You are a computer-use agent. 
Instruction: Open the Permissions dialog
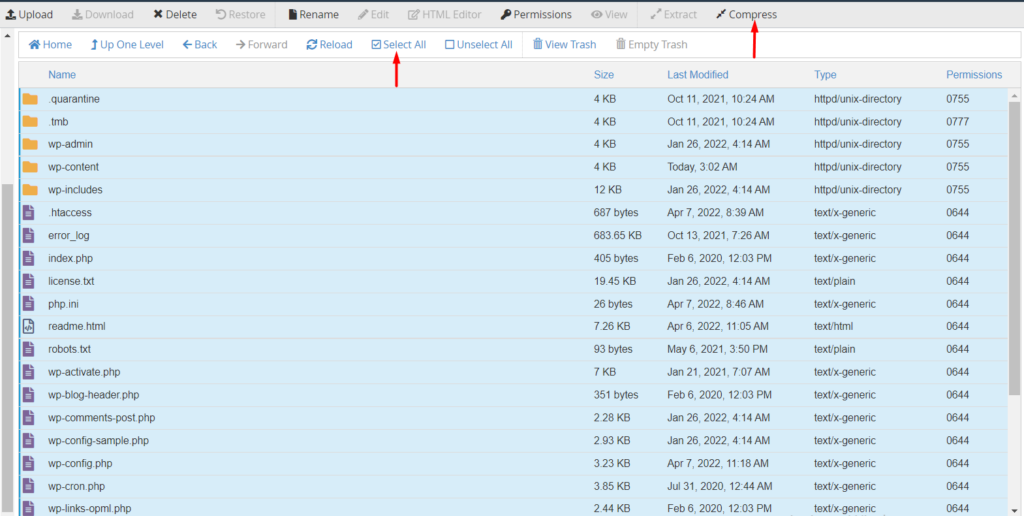pyautogui.click(x=536, y=14)
